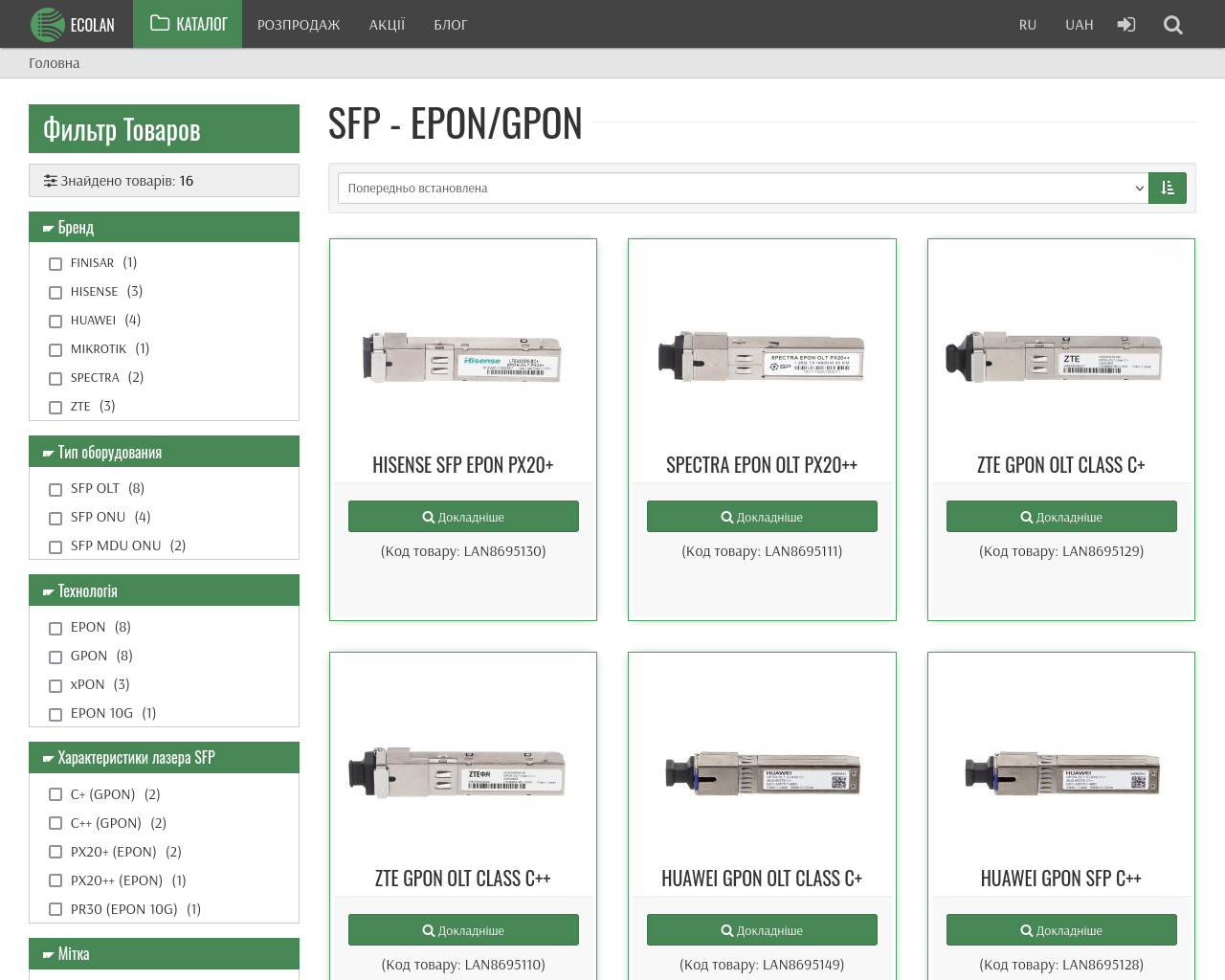Click the Ecolan logo
This screenshot has height=980, width=1225.
coord(73,24)
